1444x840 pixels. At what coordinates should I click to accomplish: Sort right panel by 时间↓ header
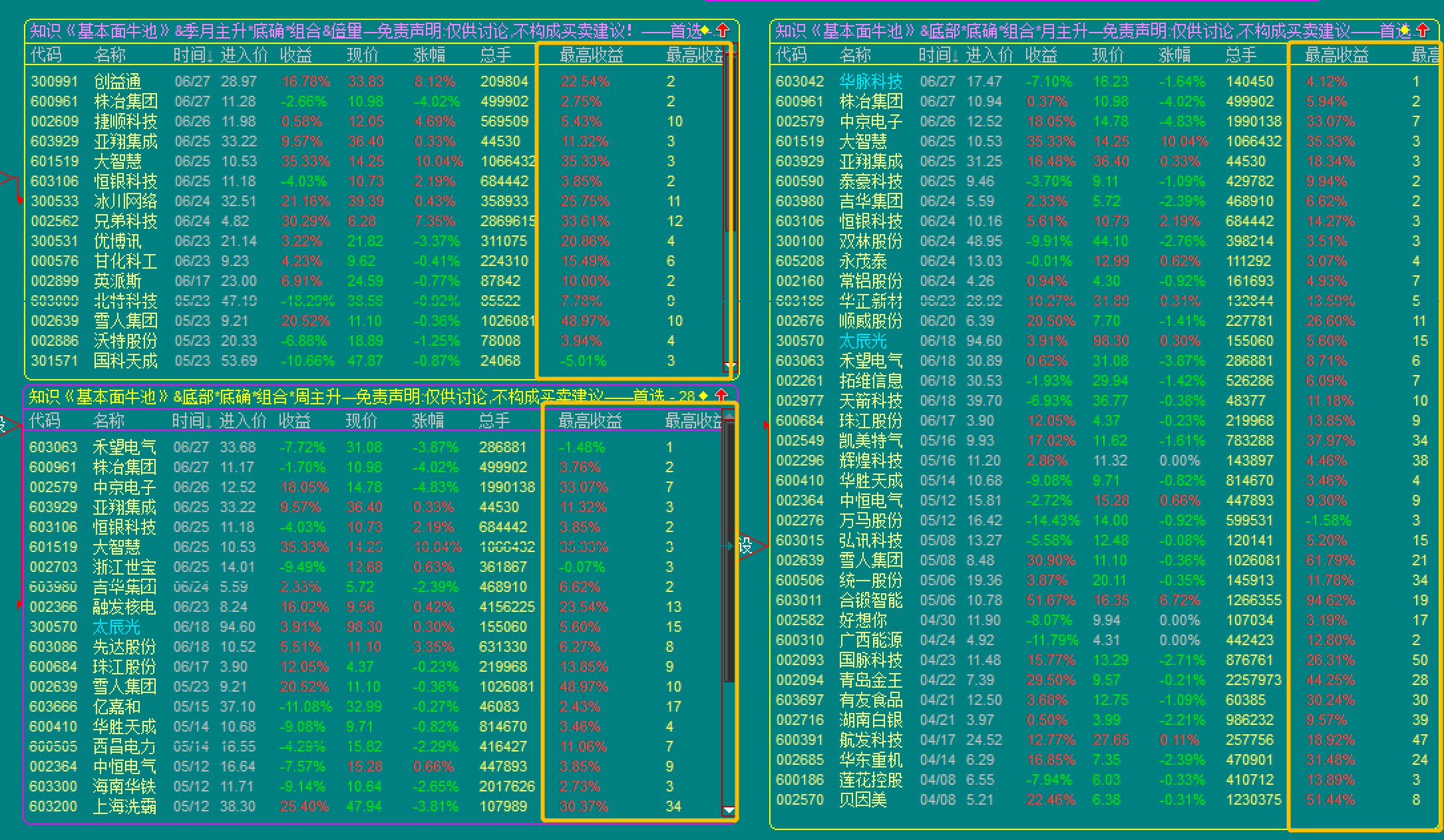point(938,55)
